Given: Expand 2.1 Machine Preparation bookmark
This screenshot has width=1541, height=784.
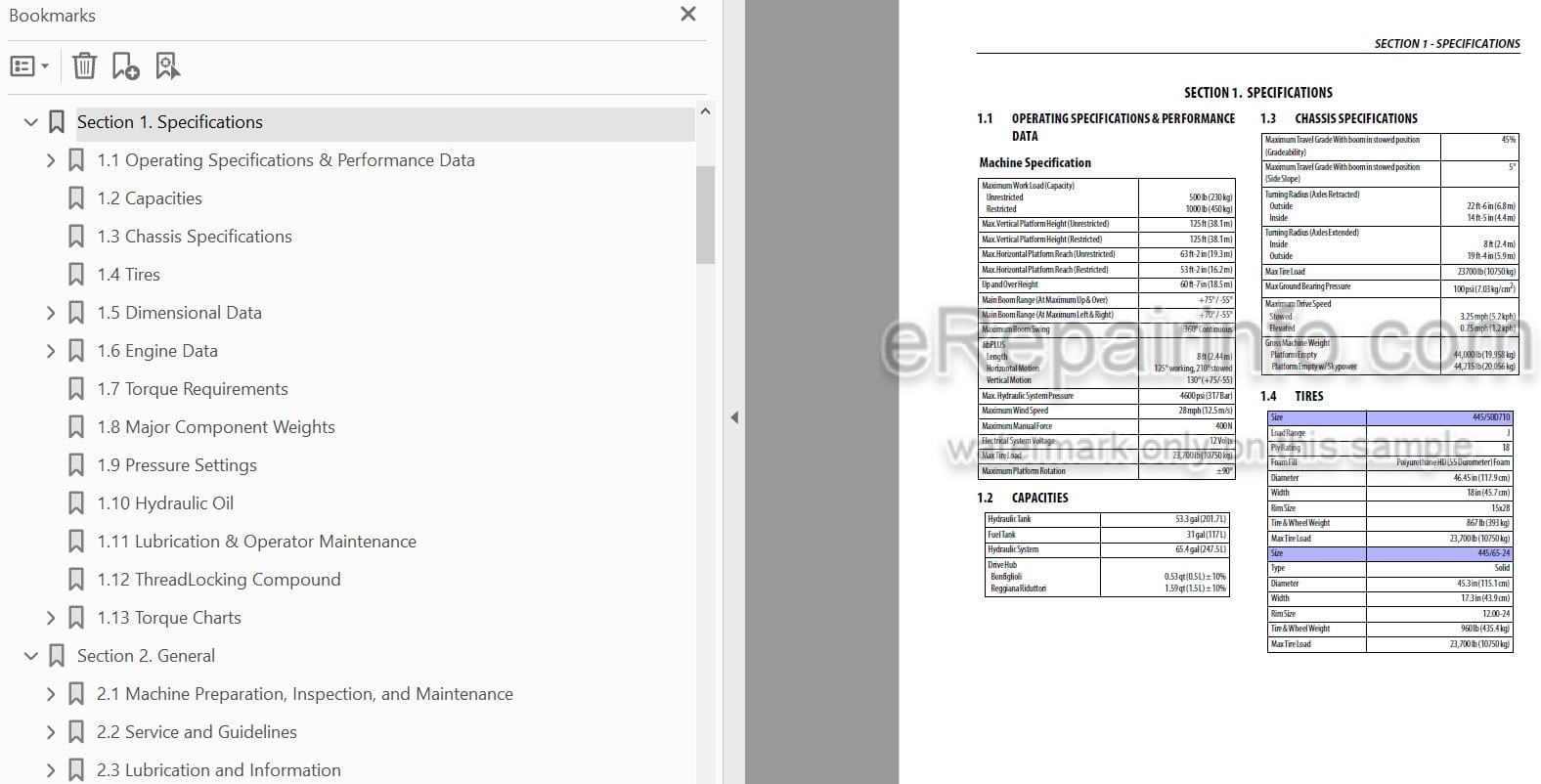Looking at the screenshot, I should click(x=51, y=694).
